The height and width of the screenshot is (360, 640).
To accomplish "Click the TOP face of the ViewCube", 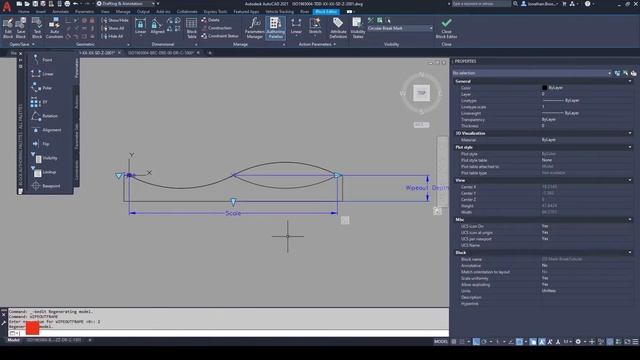I will (x=421, y=93).
